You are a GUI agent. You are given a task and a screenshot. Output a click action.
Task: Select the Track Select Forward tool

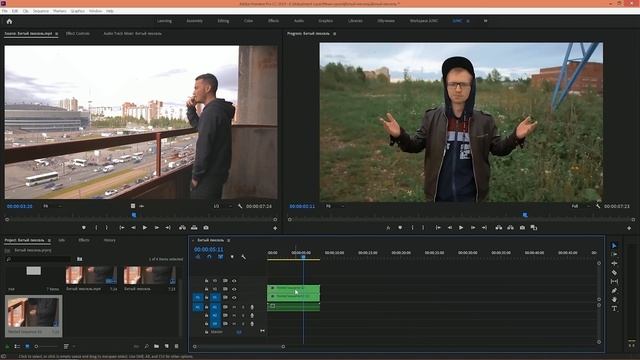pyautogui.click(x=614, y=254)
